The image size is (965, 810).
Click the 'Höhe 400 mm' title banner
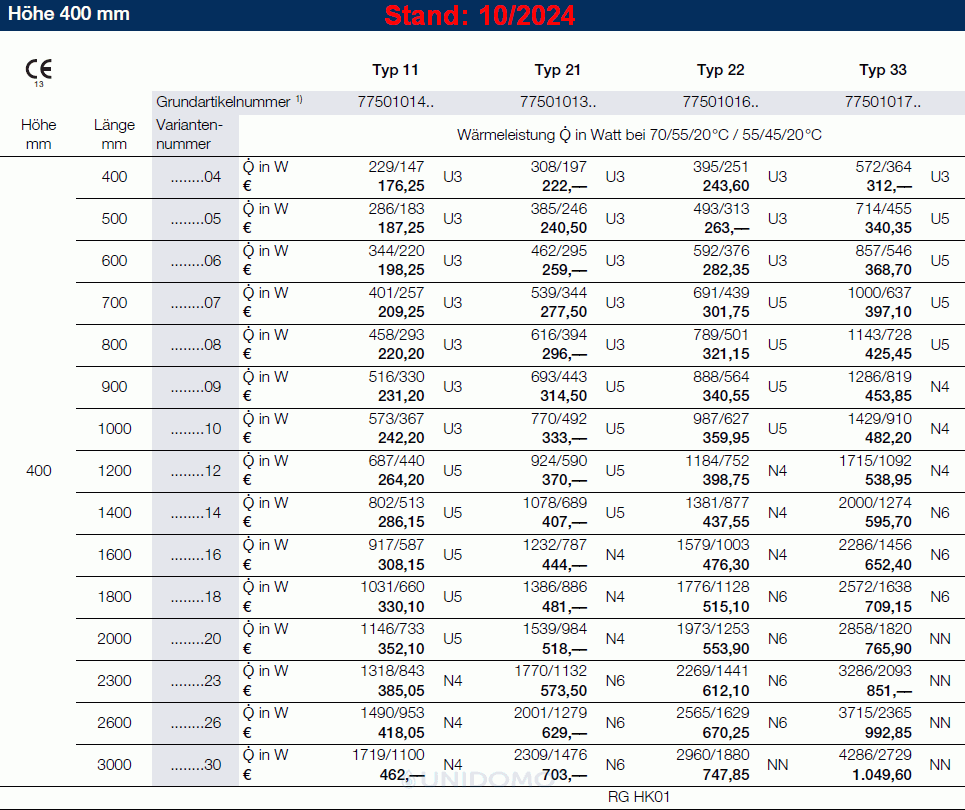[x=69, y=15]
